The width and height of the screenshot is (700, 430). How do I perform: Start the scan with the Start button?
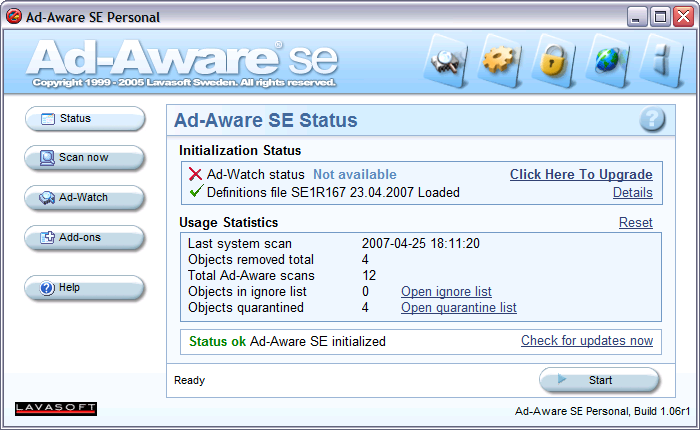pyautogui.click(x=599, y=380)
